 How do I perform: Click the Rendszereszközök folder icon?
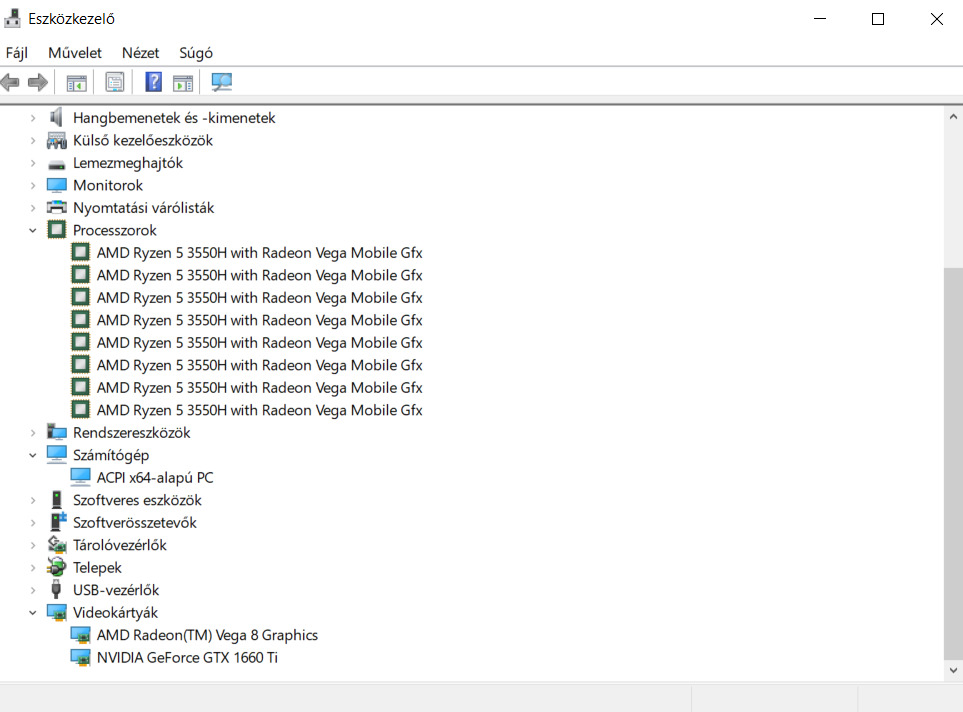click(57, 432)
